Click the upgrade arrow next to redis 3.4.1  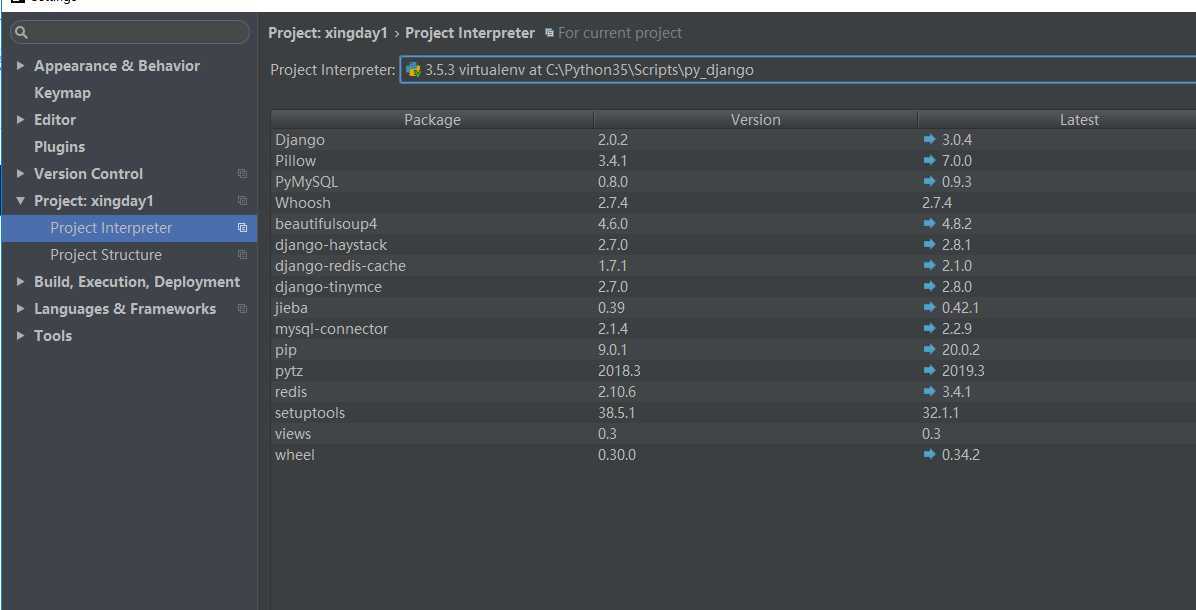coord(929,391)
